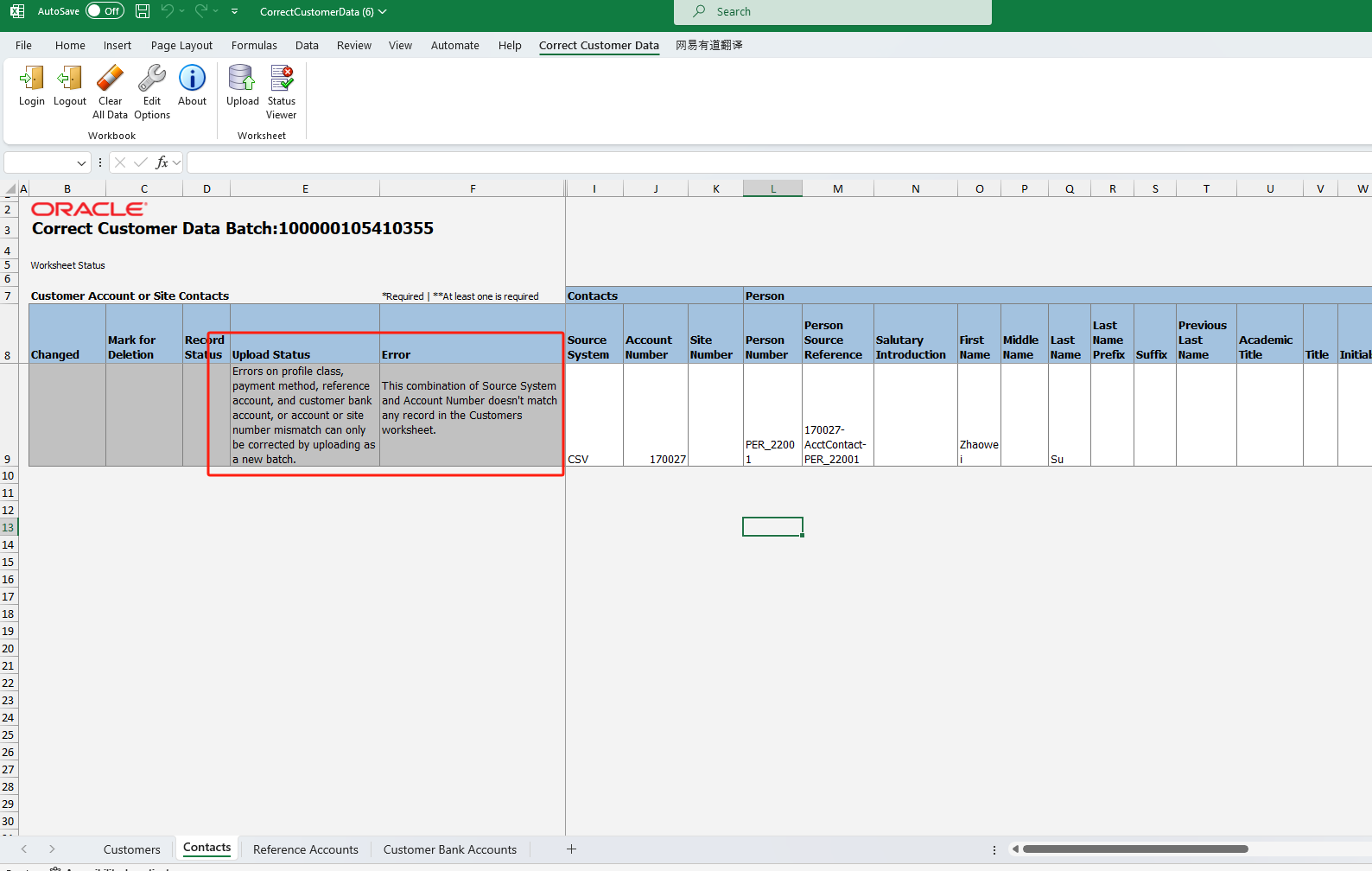1372x871 pixels.
Task: Click the PER_22001 Person Number cell
Action: 772,415
